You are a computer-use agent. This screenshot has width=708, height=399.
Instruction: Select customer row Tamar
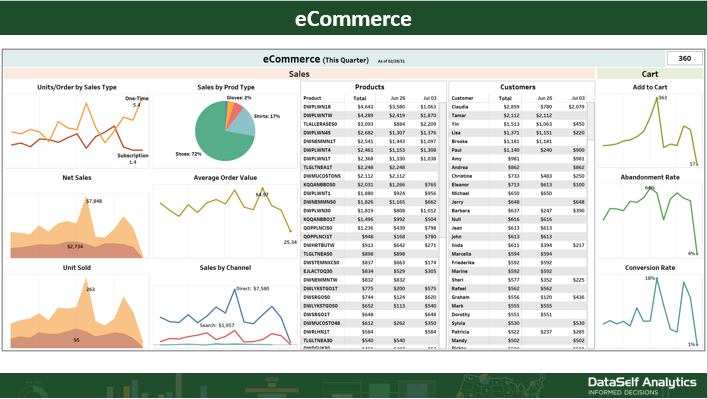pyautogui.click(x=518, y=116)
